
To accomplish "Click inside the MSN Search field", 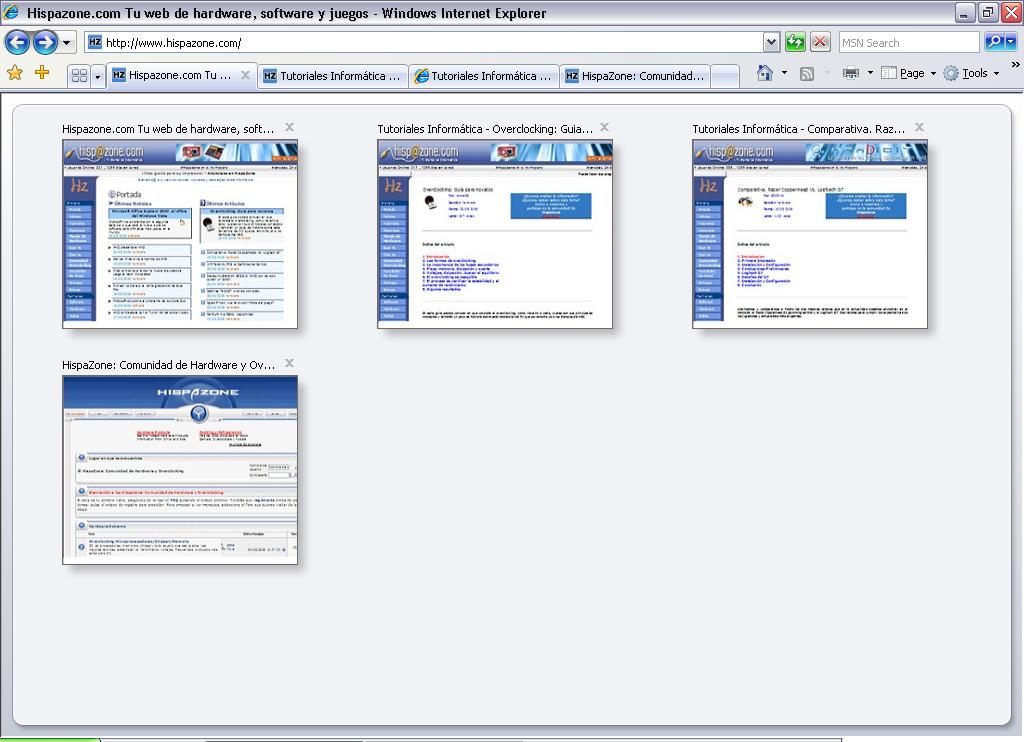I will click(907, 42).
